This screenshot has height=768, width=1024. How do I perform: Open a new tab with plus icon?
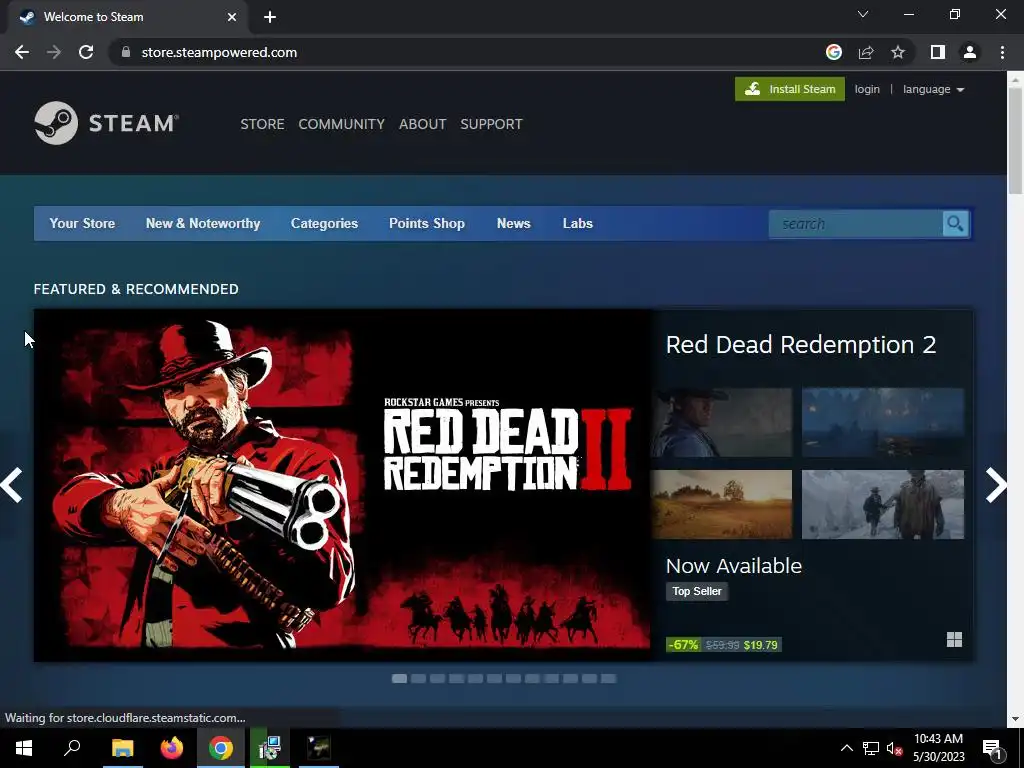coord(270,17)
